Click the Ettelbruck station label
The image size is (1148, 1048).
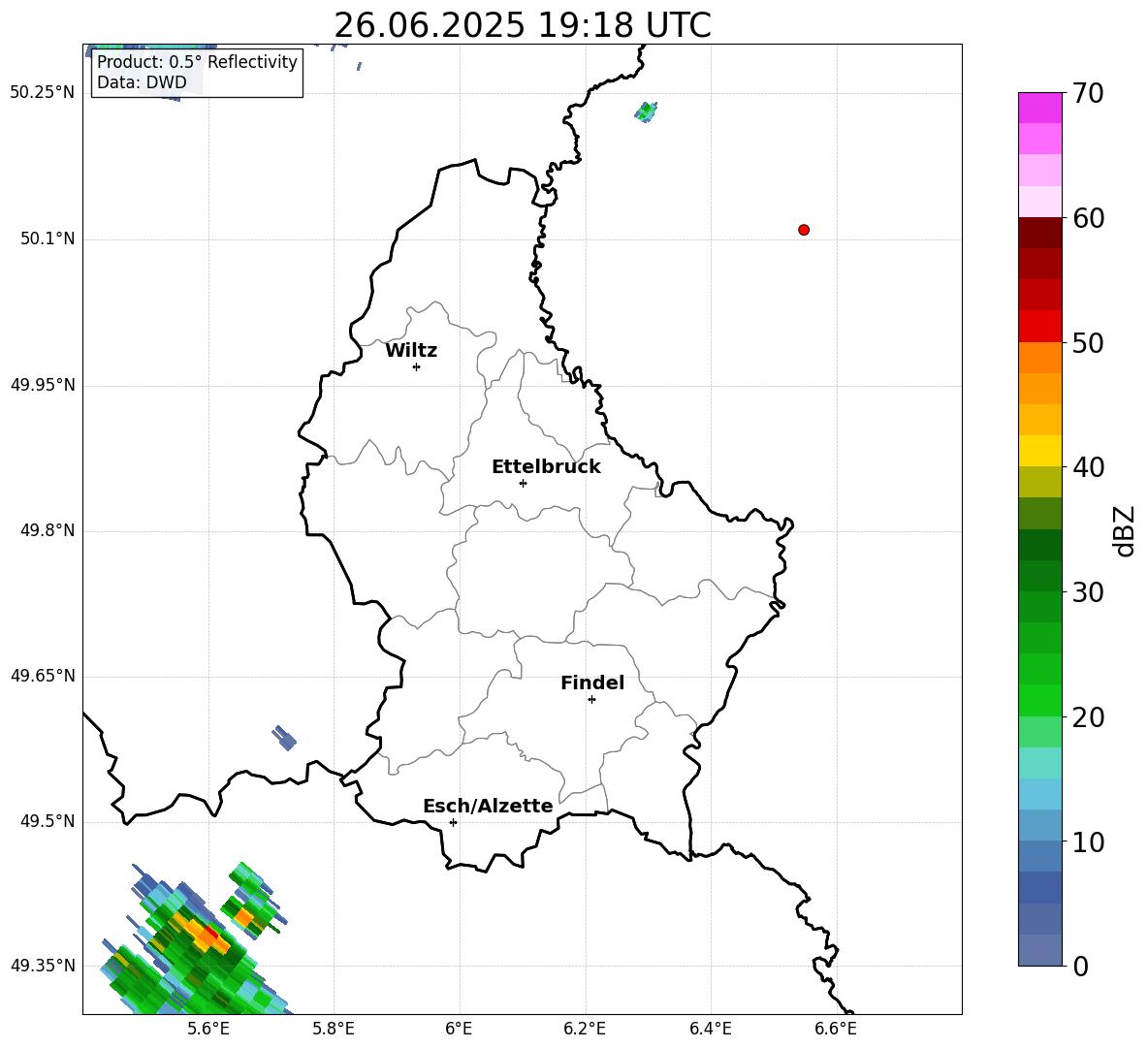pos(546,467)
